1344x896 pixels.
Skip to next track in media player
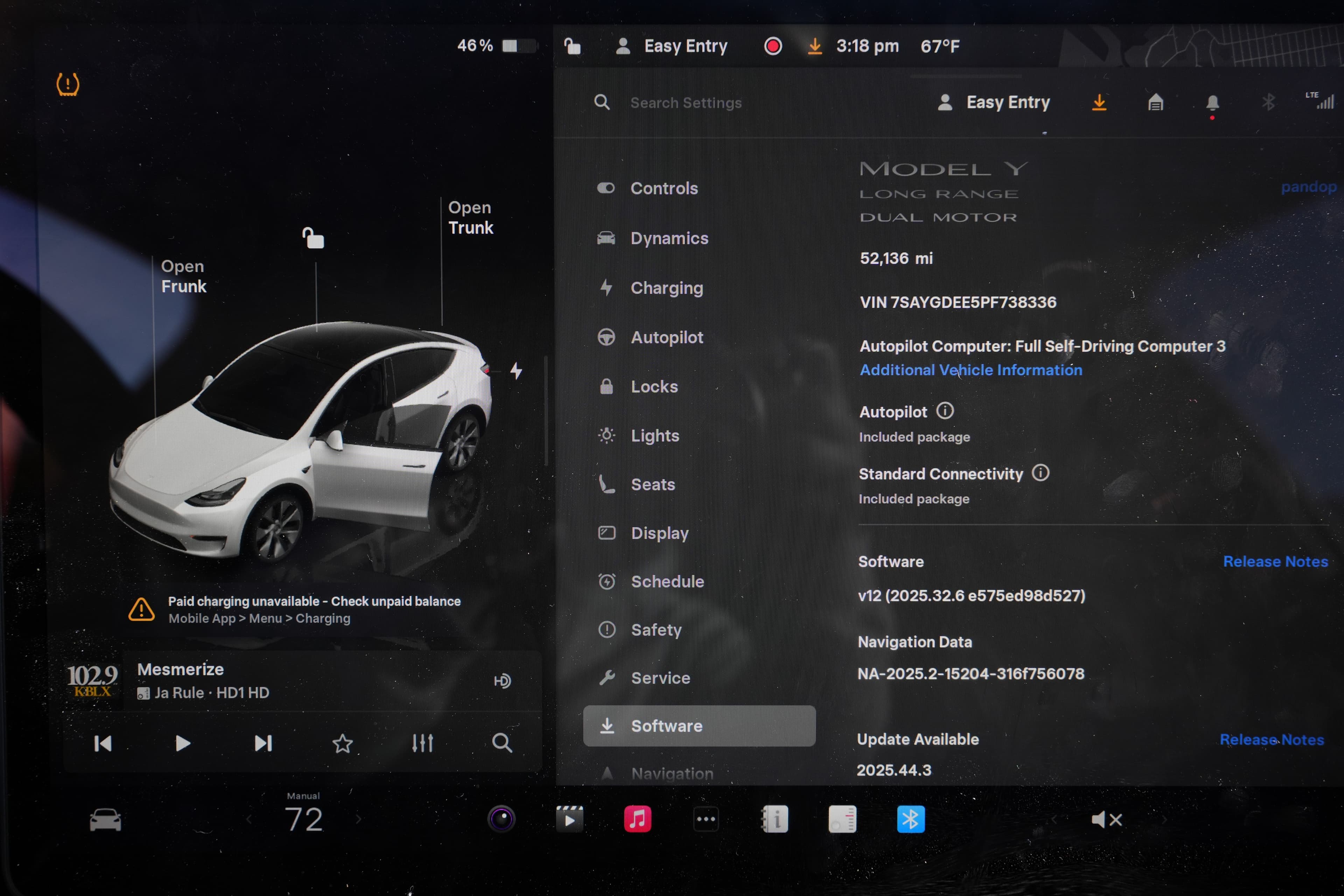click(x=263, y=743)
